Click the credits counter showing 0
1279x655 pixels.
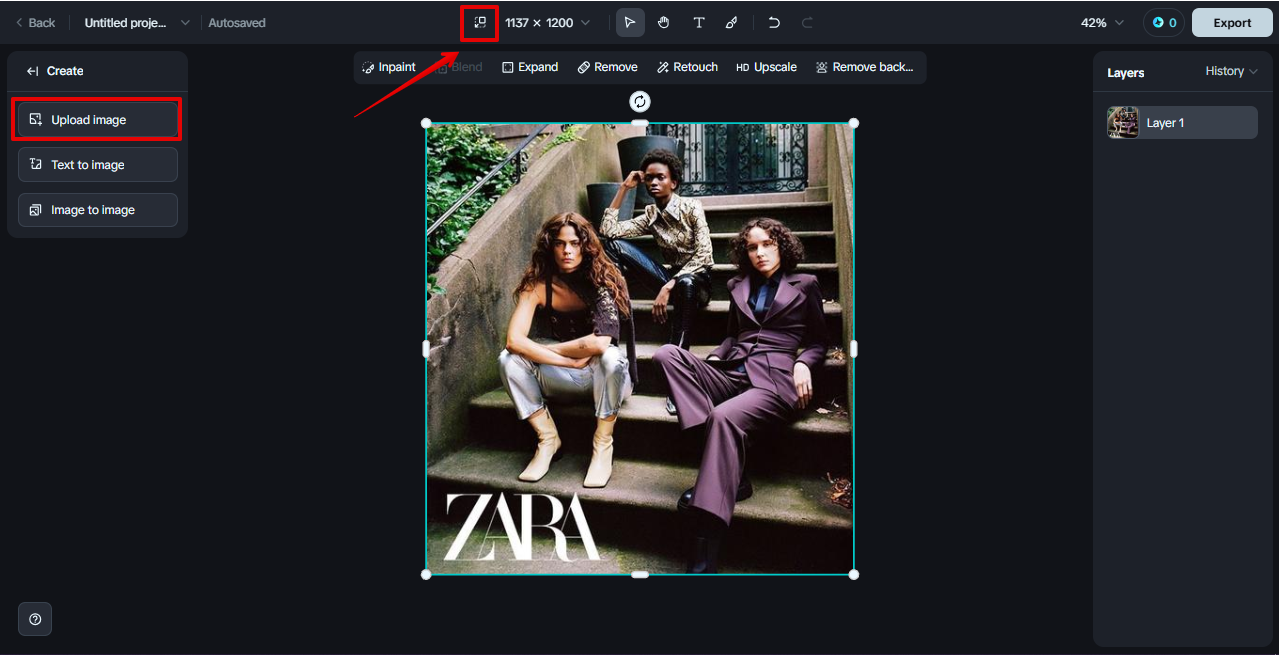point(1164,22)
